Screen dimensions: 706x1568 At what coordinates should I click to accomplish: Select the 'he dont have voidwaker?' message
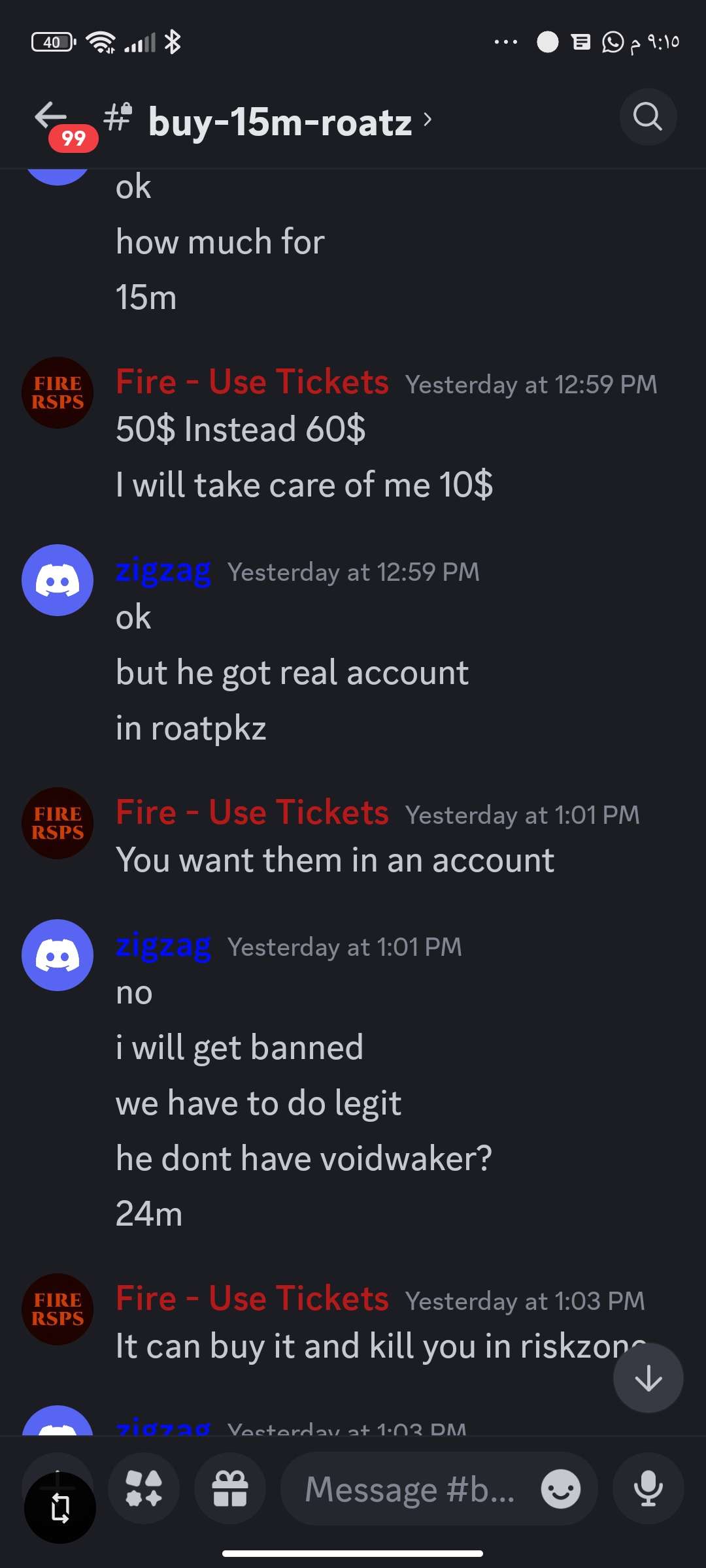coord(304,1158)
